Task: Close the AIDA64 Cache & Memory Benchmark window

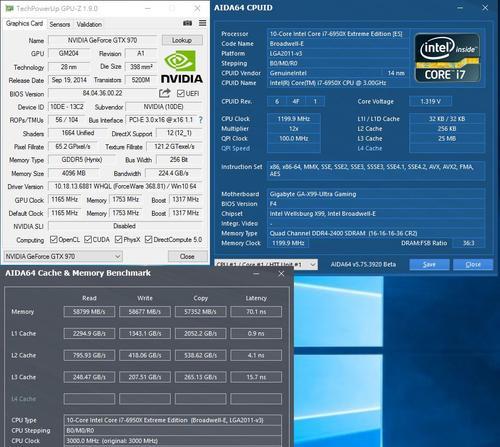Action: (281, 274)
